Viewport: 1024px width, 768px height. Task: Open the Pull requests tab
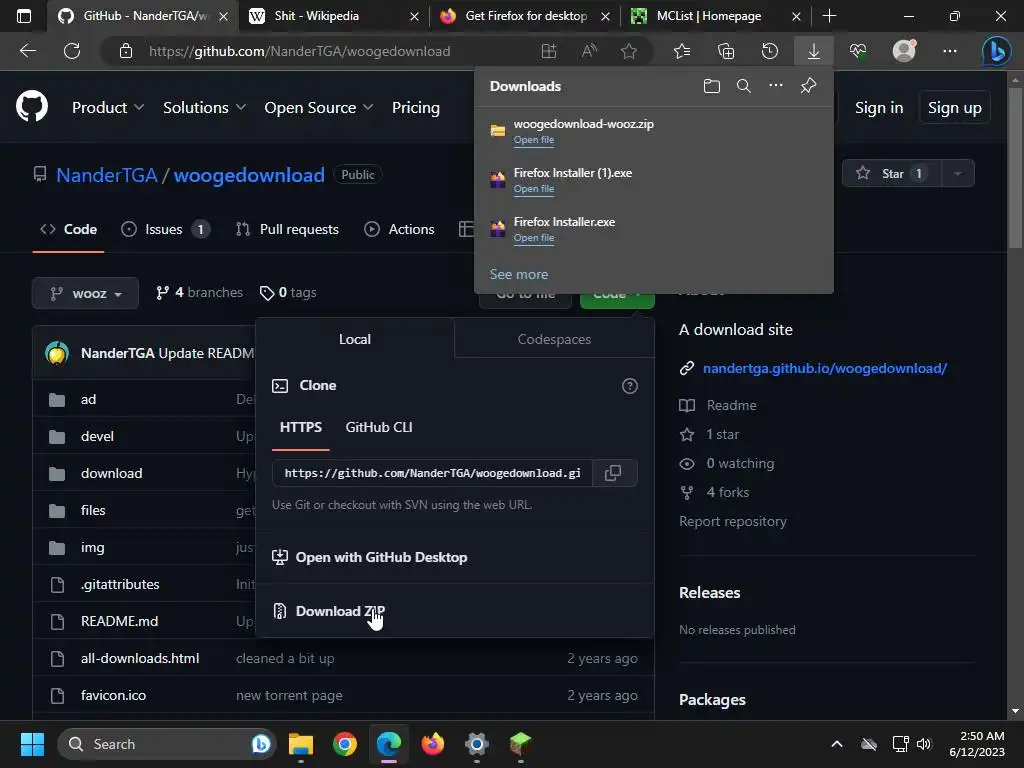point(287,229)
